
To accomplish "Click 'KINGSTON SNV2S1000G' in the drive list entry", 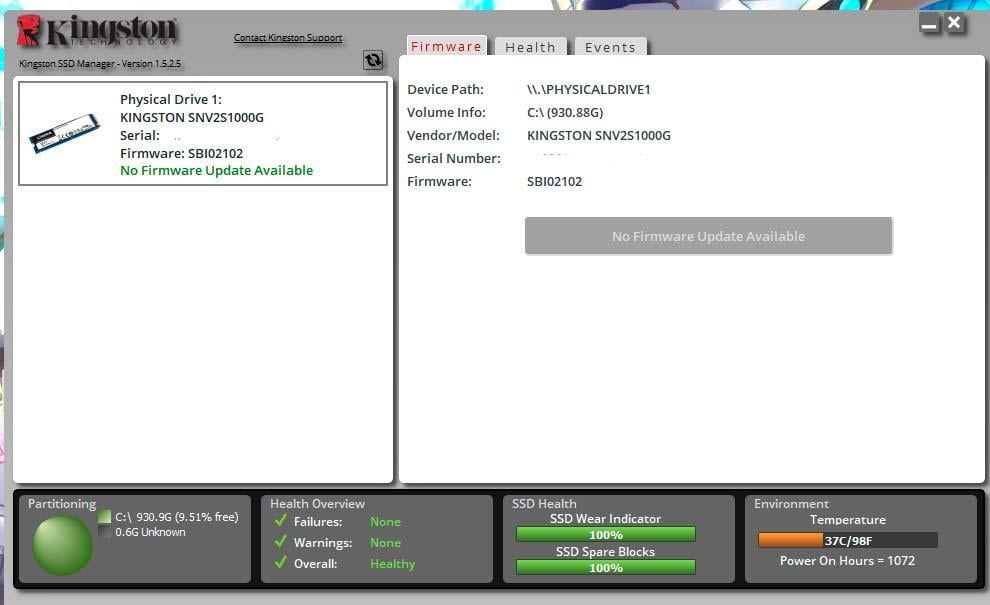I will [192, 117].
